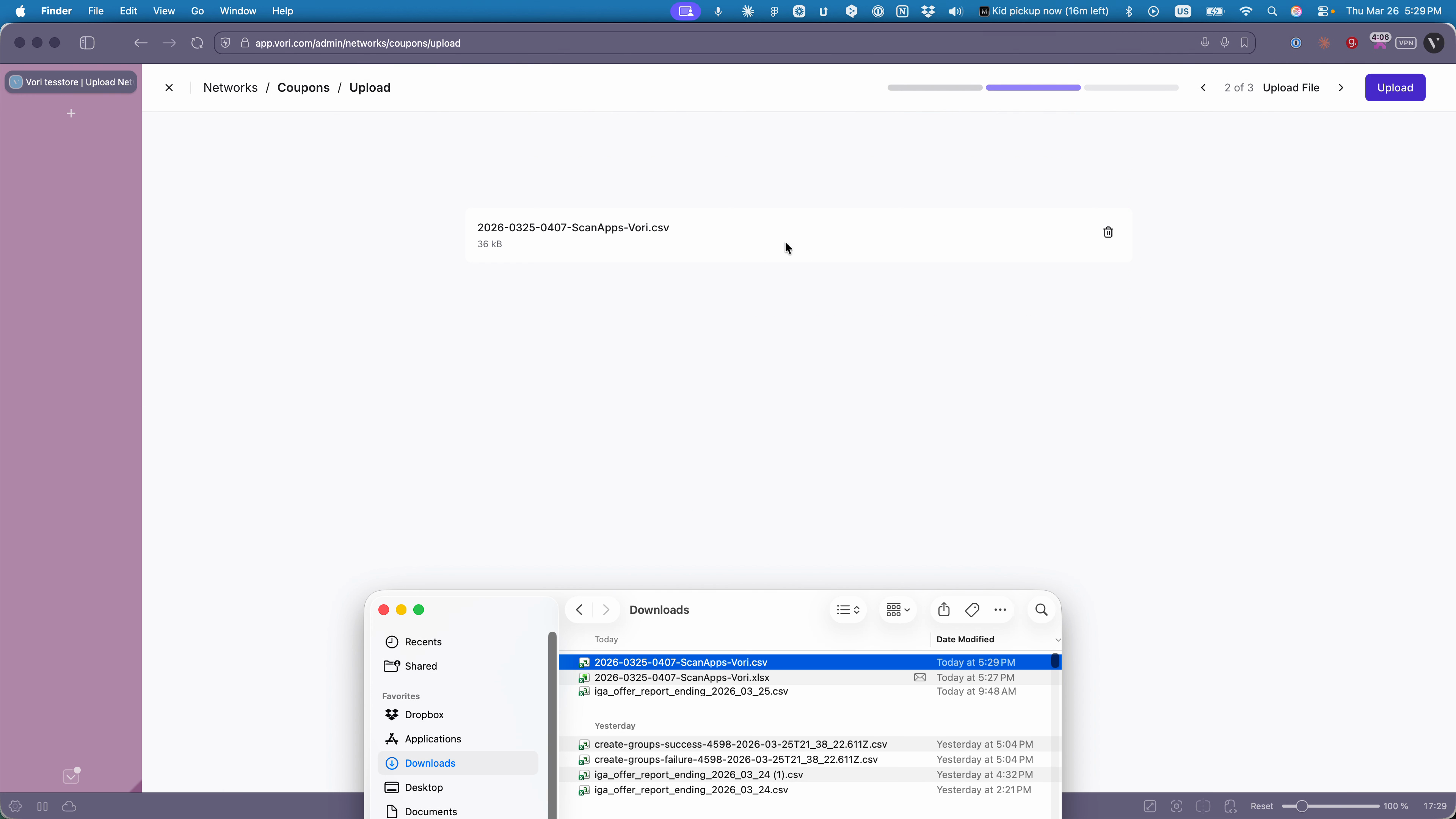The image size is (1456, 819).
Task: Click the Upload button
Action: pyautogui.click(x=1395, y=87)
